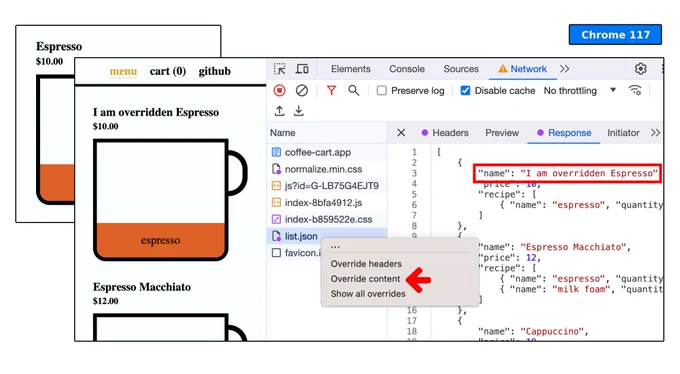The image size is (680, 374).
Task: Open network conditions wifi icon
Action: click(x=635, y=90)
